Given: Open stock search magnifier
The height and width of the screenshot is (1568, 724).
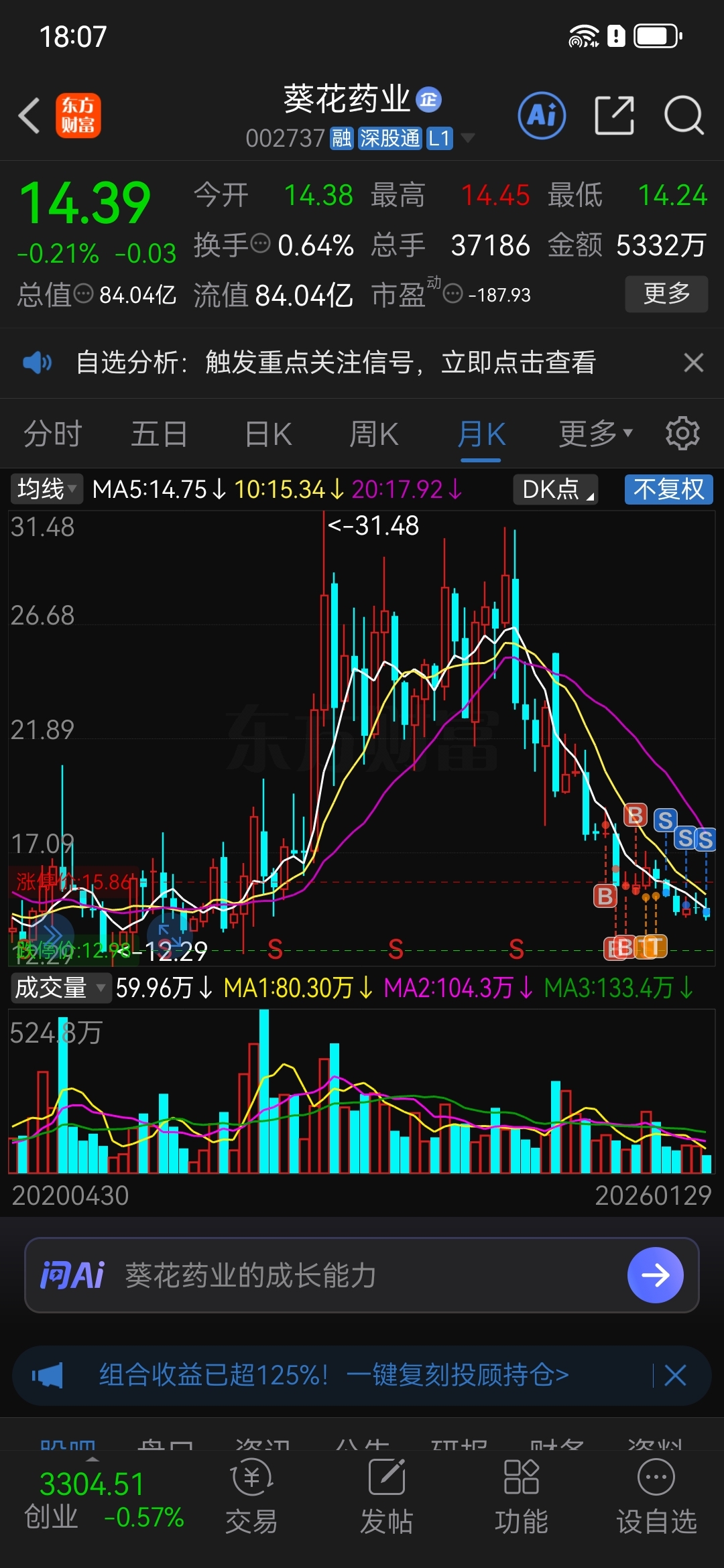Looking at the screenshot, I should pyautogui.click(x=684, y=115).
